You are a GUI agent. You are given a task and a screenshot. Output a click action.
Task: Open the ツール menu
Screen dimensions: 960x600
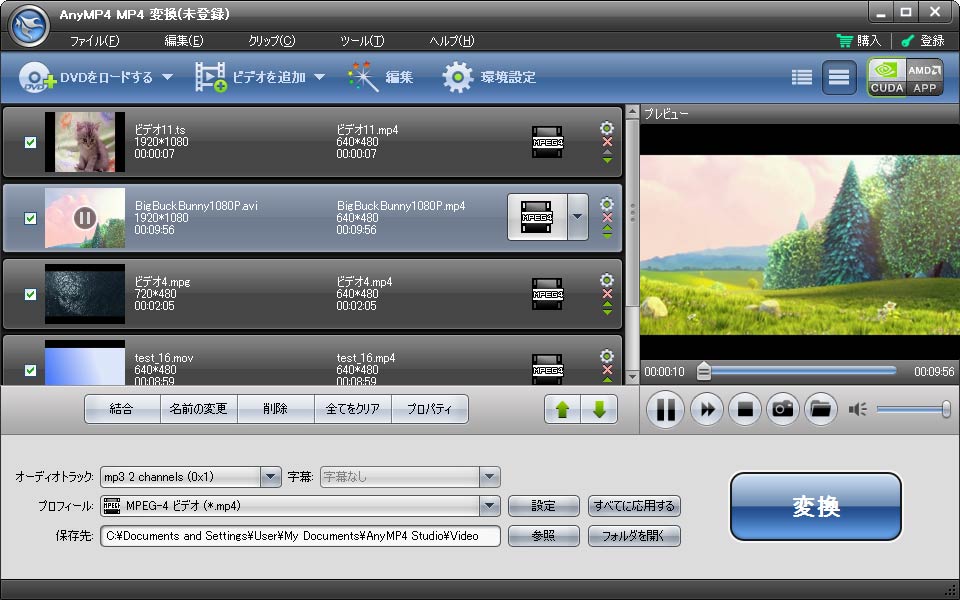(363, 42)
